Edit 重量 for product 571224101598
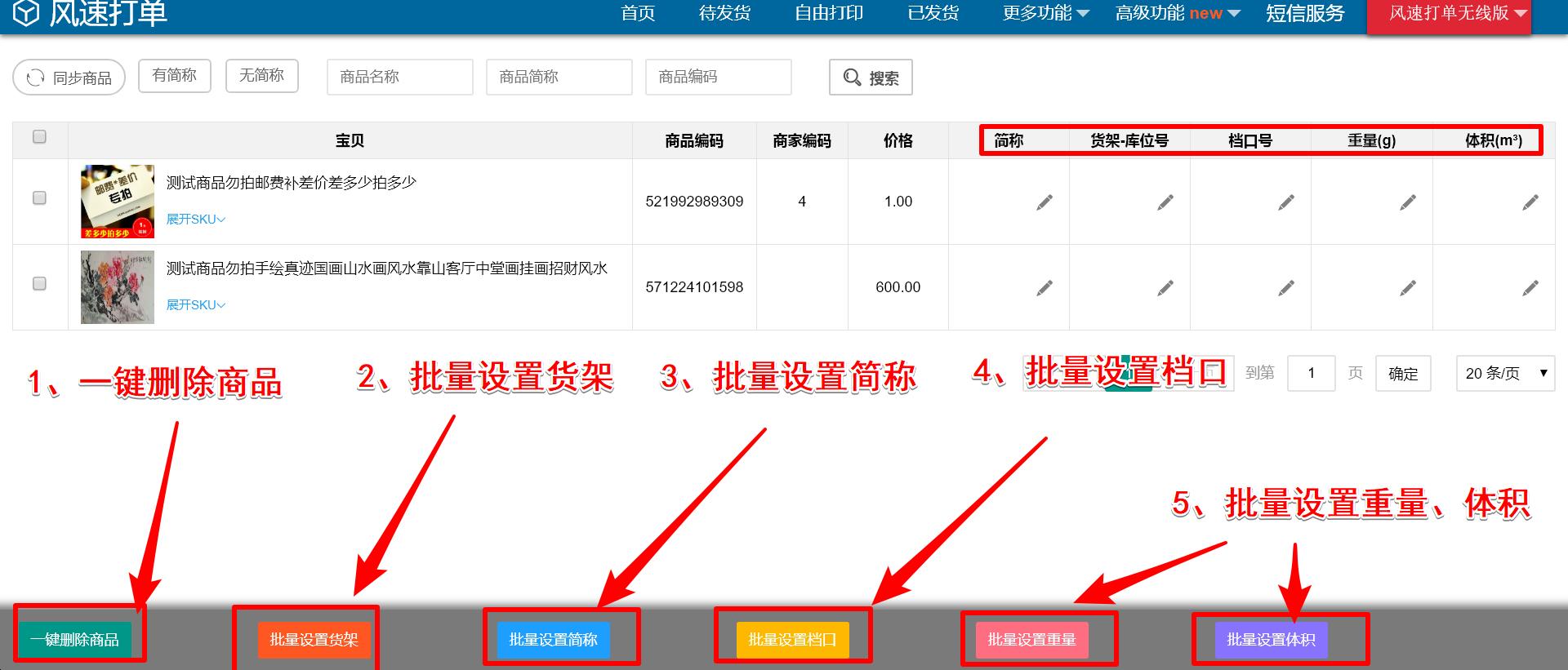 point(1408,288)
